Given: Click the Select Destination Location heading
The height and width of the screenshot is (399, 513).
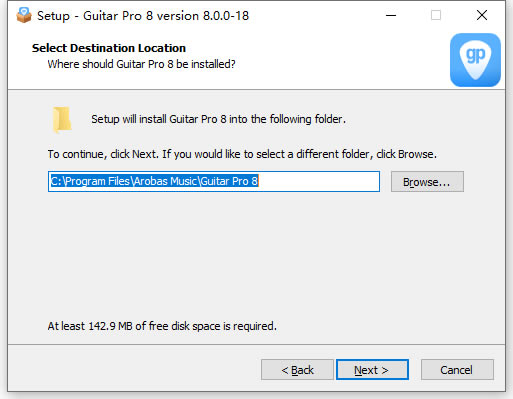Looking at the screenshot, I should [109, 48].
